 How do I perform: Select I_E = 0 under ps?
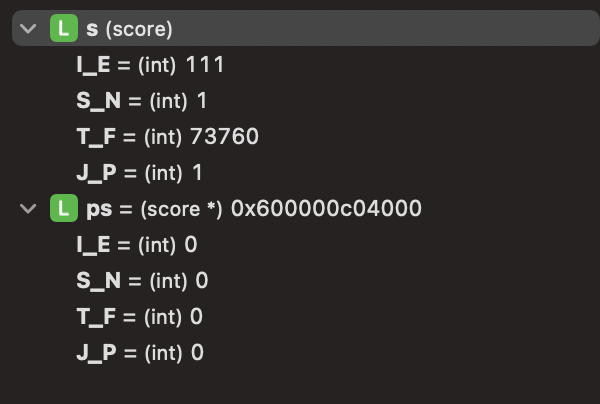coord(137,245)
